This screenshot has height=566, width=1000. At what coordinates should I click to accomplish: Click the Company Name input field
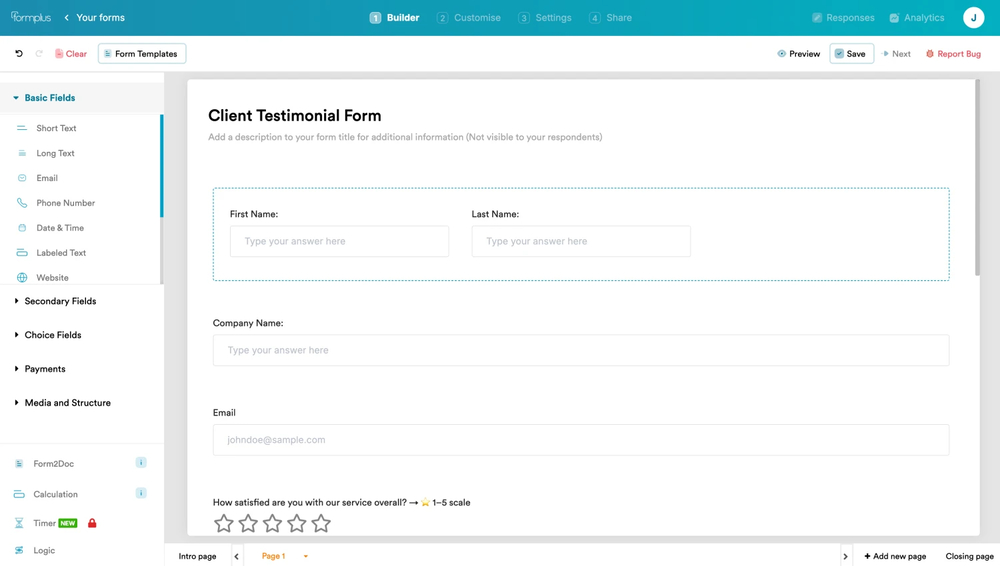[580, 350]
